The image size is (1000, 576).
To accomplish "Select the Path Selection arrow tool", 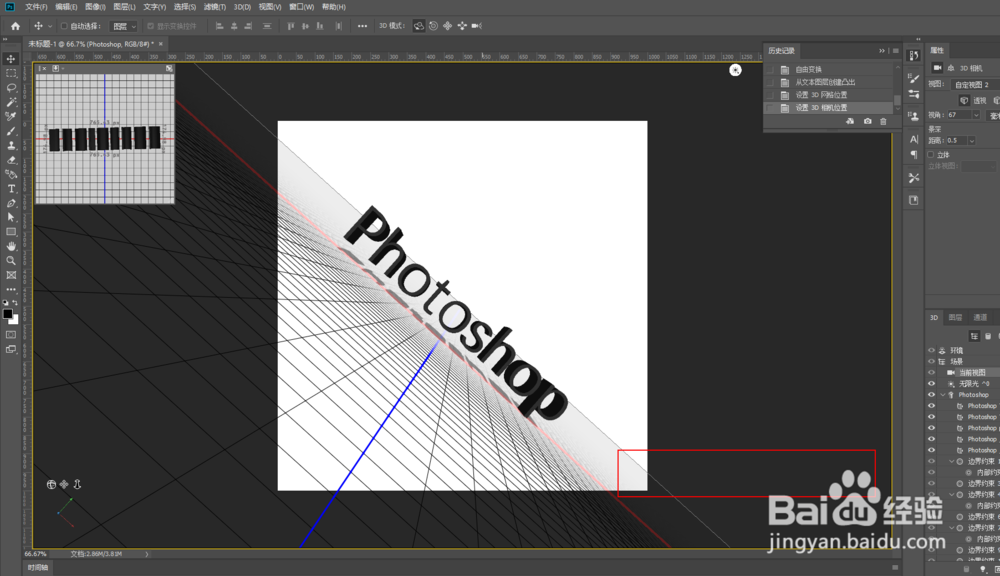I will click(x=11, y=218).
